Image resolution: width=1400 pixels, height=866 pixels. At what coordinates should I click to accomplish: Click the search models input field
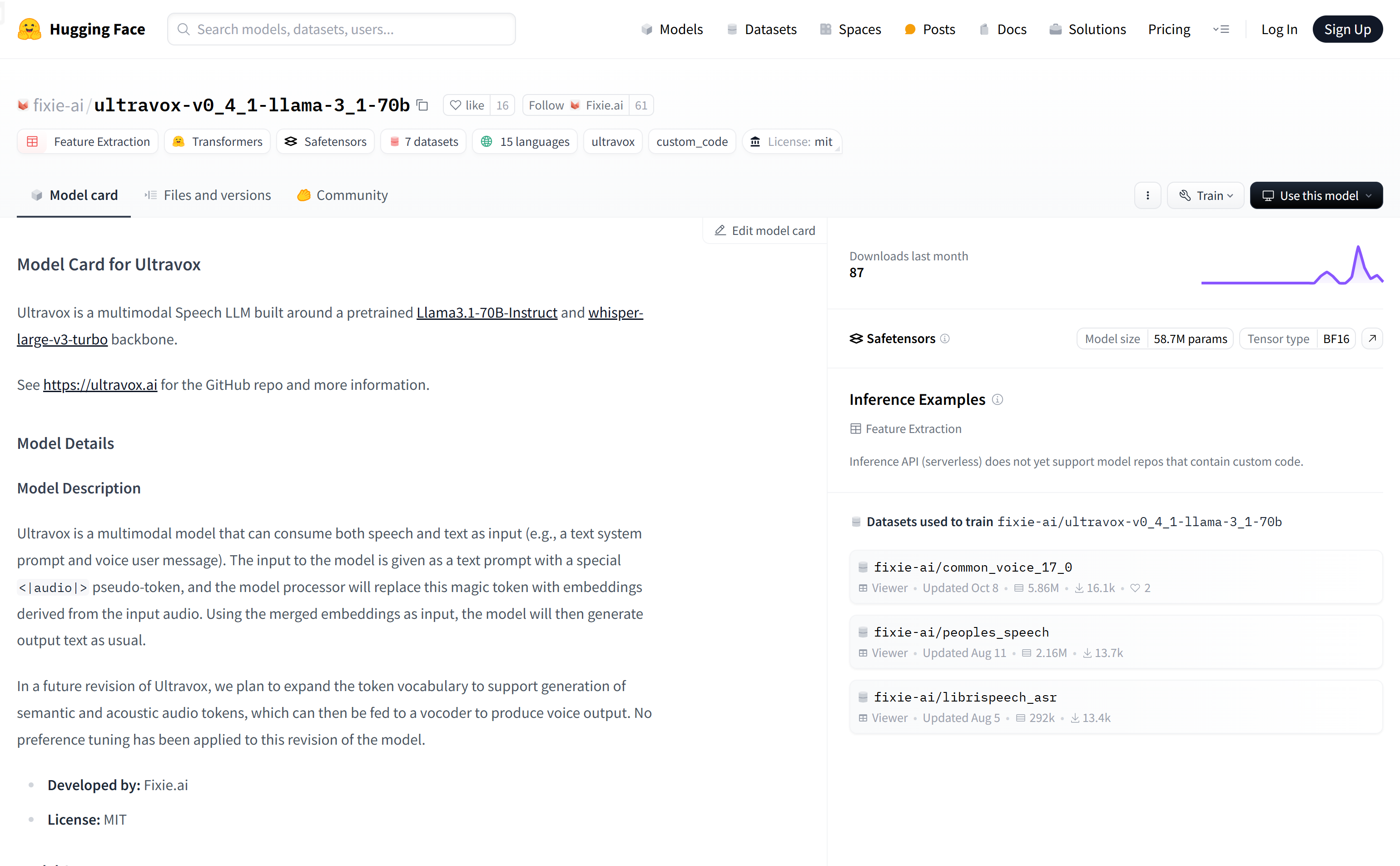point(341,28)
